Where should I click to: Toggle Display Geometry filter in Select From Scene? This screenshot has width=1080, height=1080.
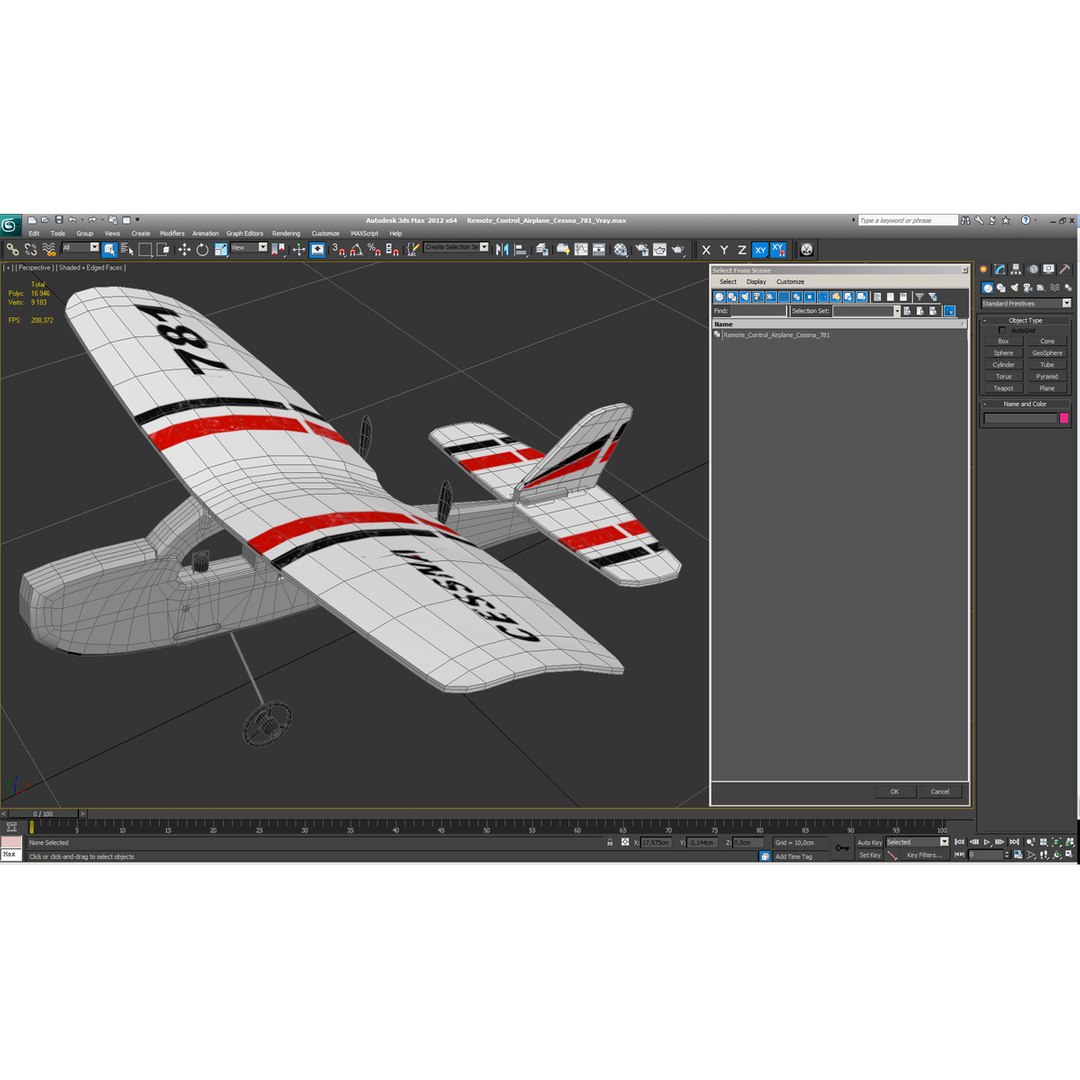click(x=719, y=297)
